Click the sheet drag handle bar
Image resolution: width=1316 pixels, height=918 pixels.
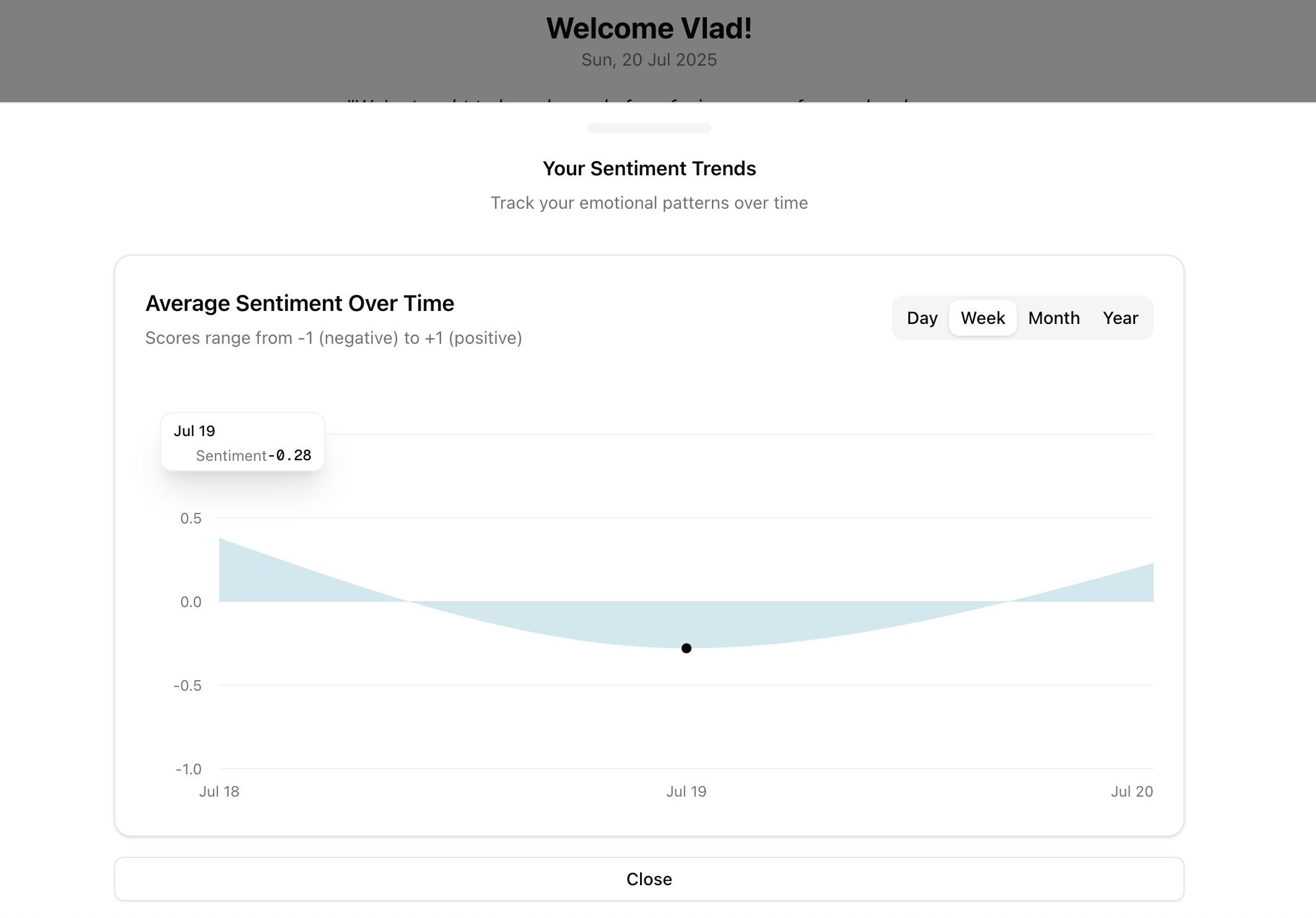(x=649, y=128)
